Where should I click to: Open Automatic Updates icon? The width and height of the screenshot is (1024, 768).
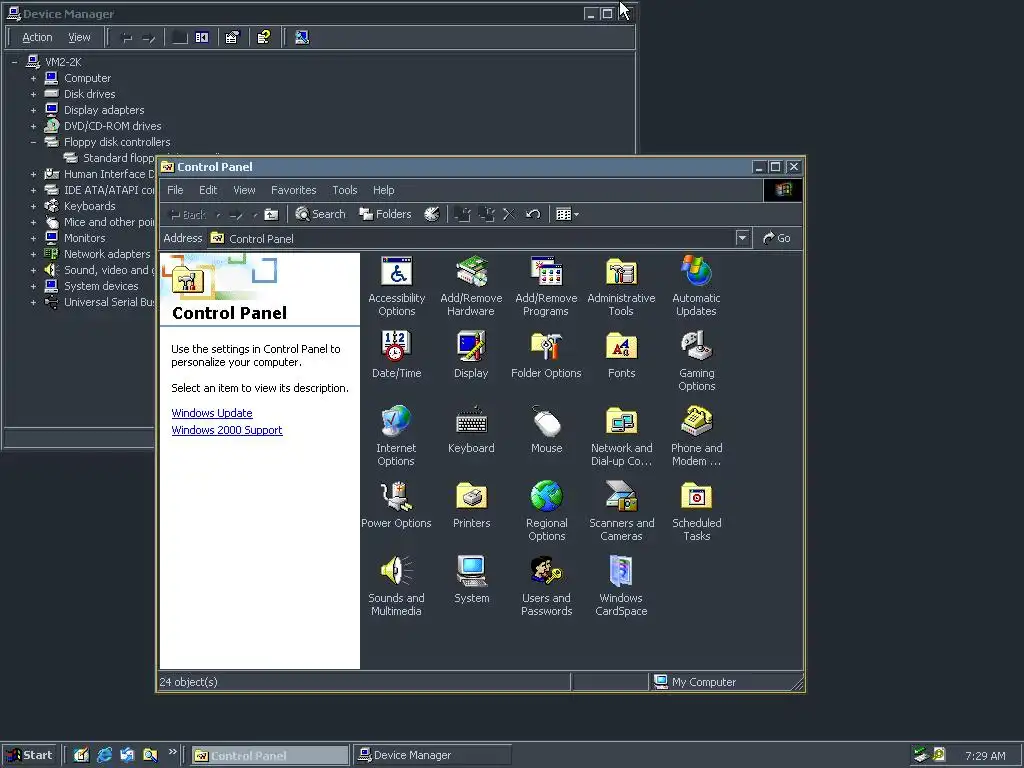click(696, 286)
